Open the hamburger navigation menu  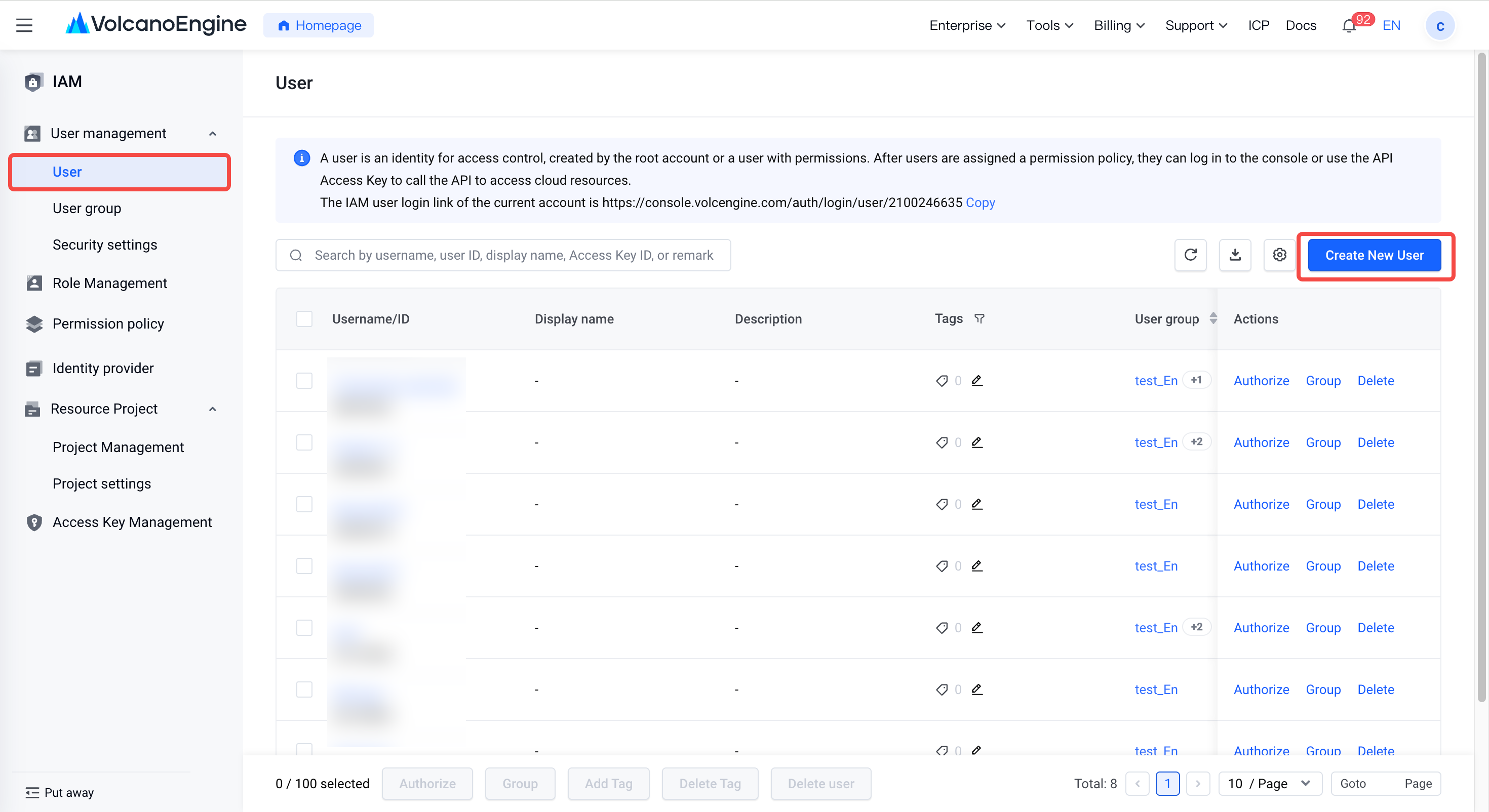pyautogui.click(x=24, y=25)
